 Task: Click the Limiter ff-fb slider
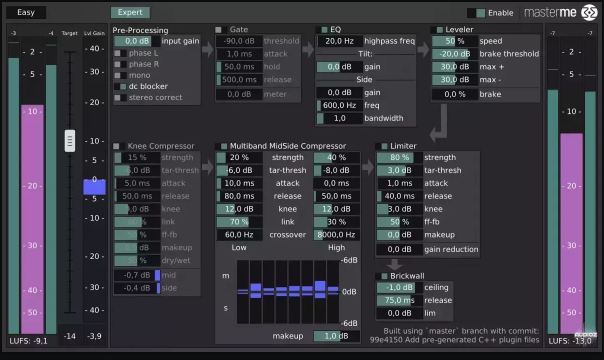(399, 222)
